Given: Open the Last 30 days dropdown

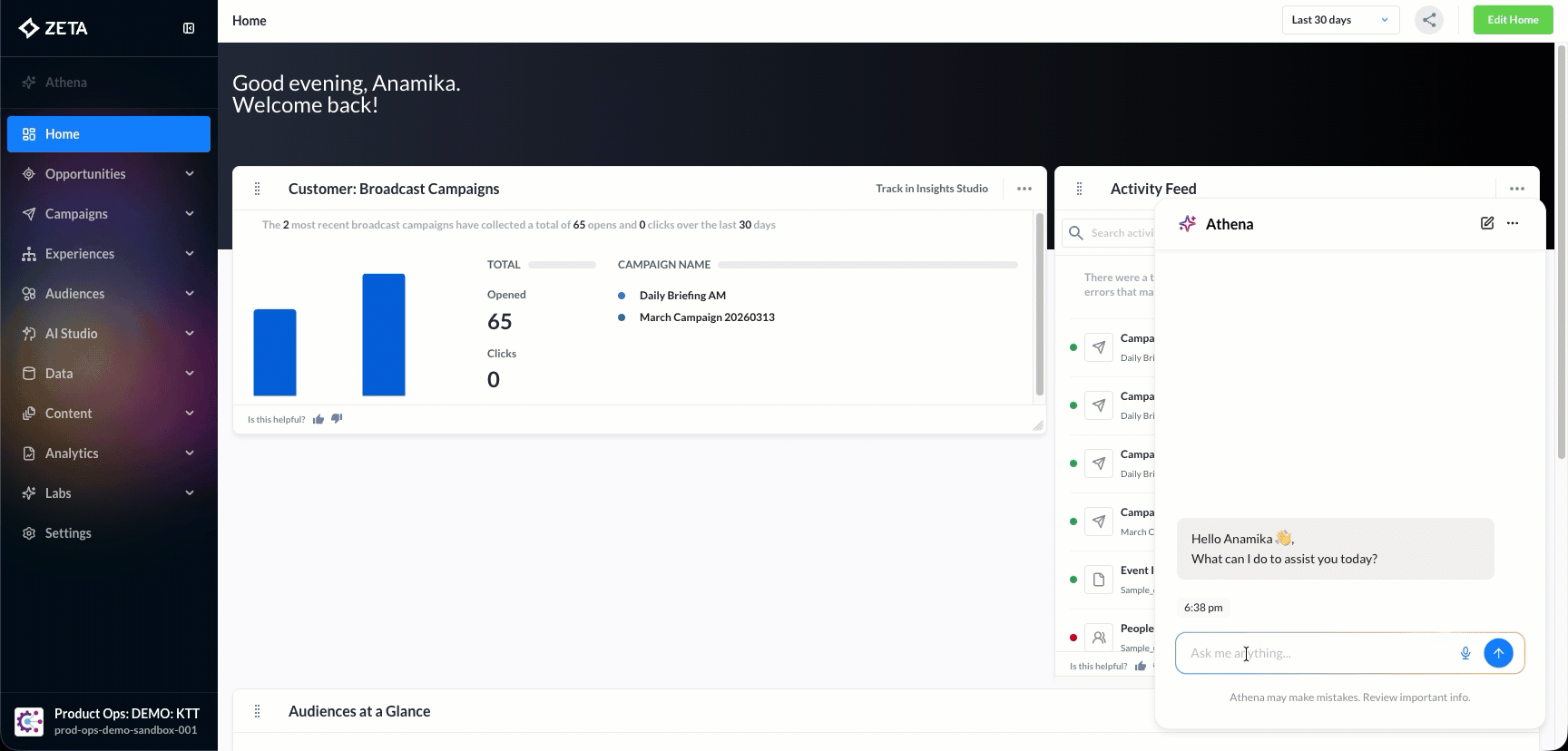Looking at the screenshot, I should 1340,20.
